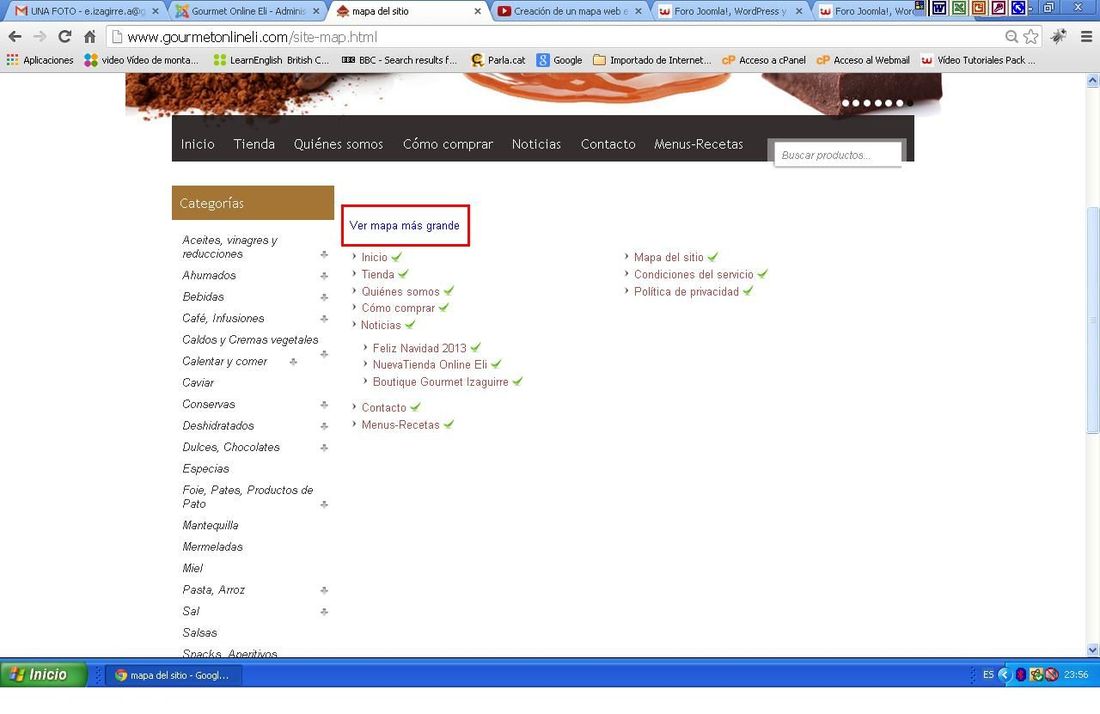Expand the Pasta, Arroz category
1100x714 pixels.
(324, 590)
